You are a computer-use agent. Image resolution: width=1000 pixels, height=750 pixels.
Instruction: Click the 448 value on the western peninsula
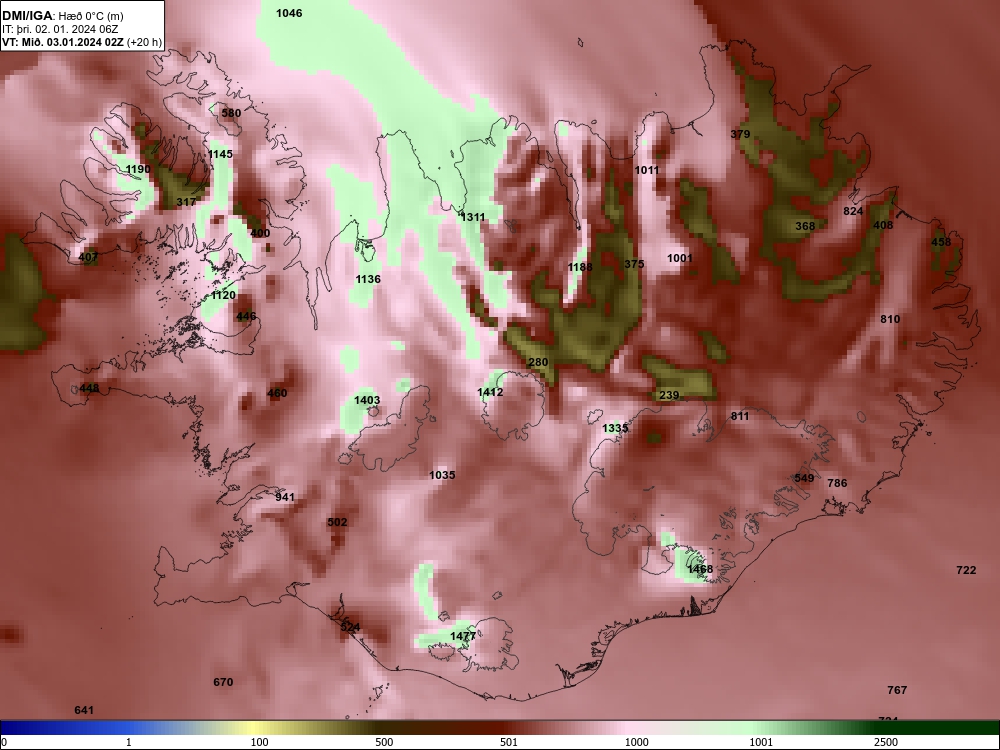click(89, 388)
